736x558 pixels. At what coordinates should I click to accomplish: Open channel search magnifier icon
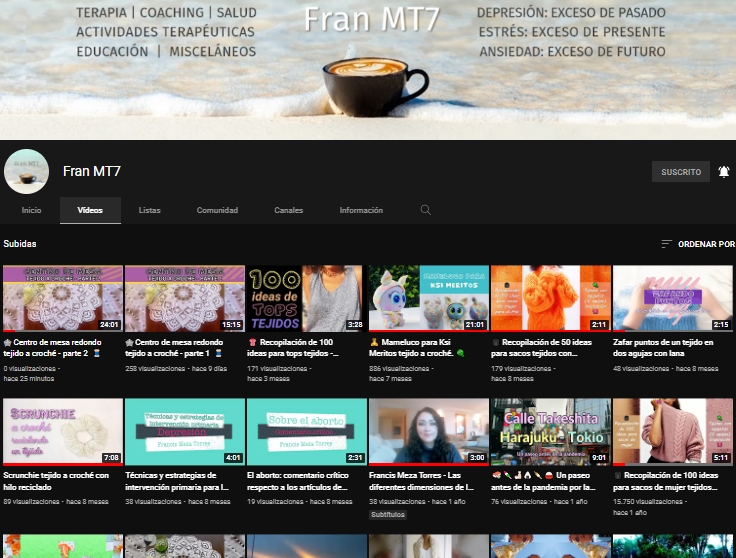(426, 210)
